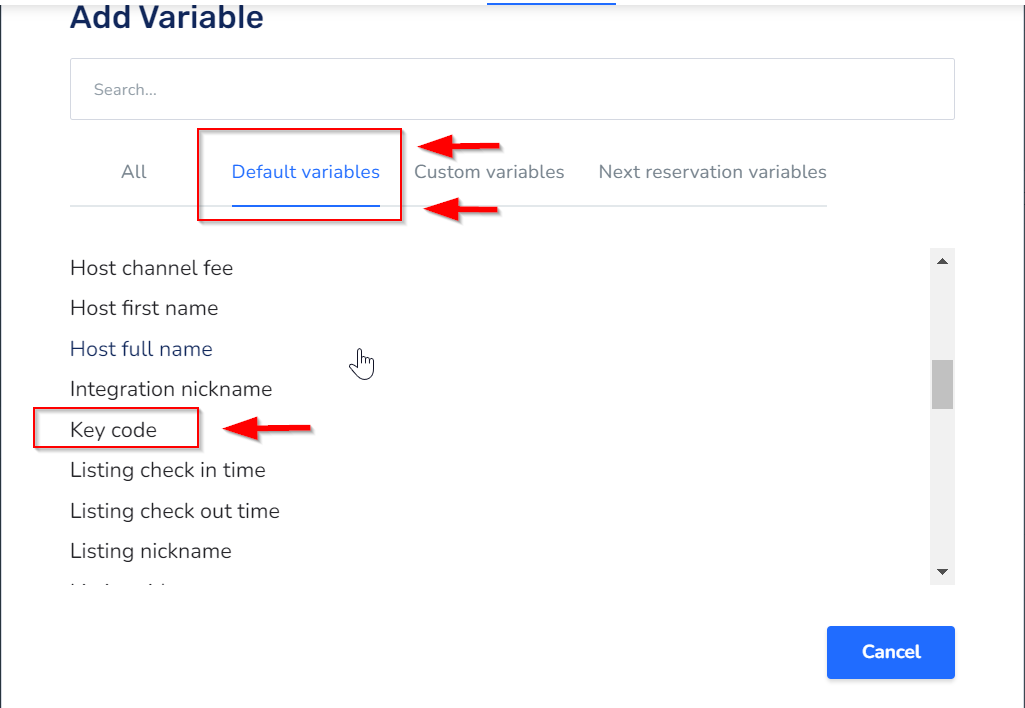The height and width of the screenshot is (708, 1025).
Task: Click the Add Variable dialog heading
Action: (x=167, y=17)
